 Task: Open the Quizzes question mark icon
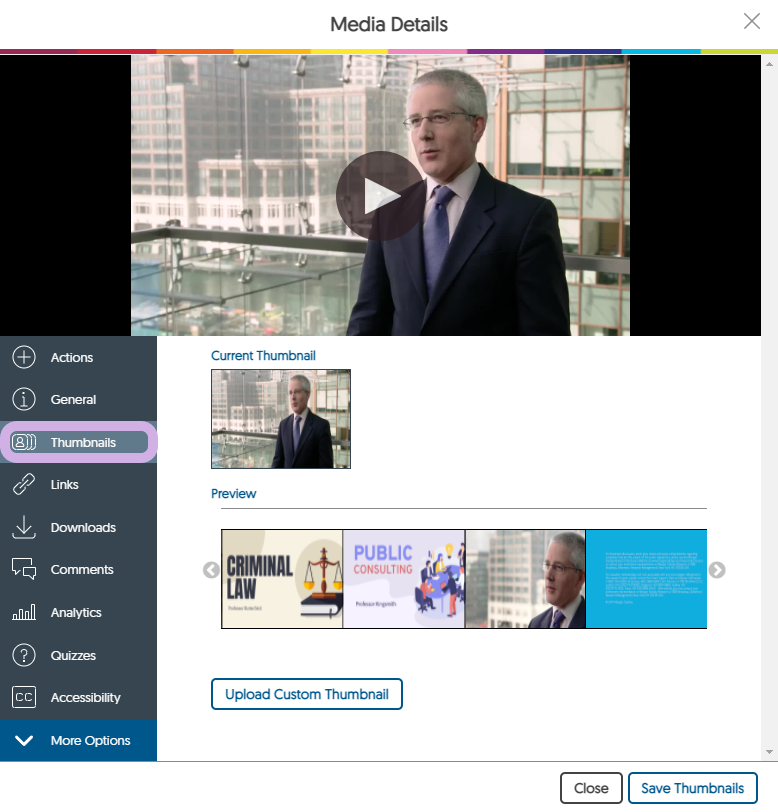pos(24,655)
